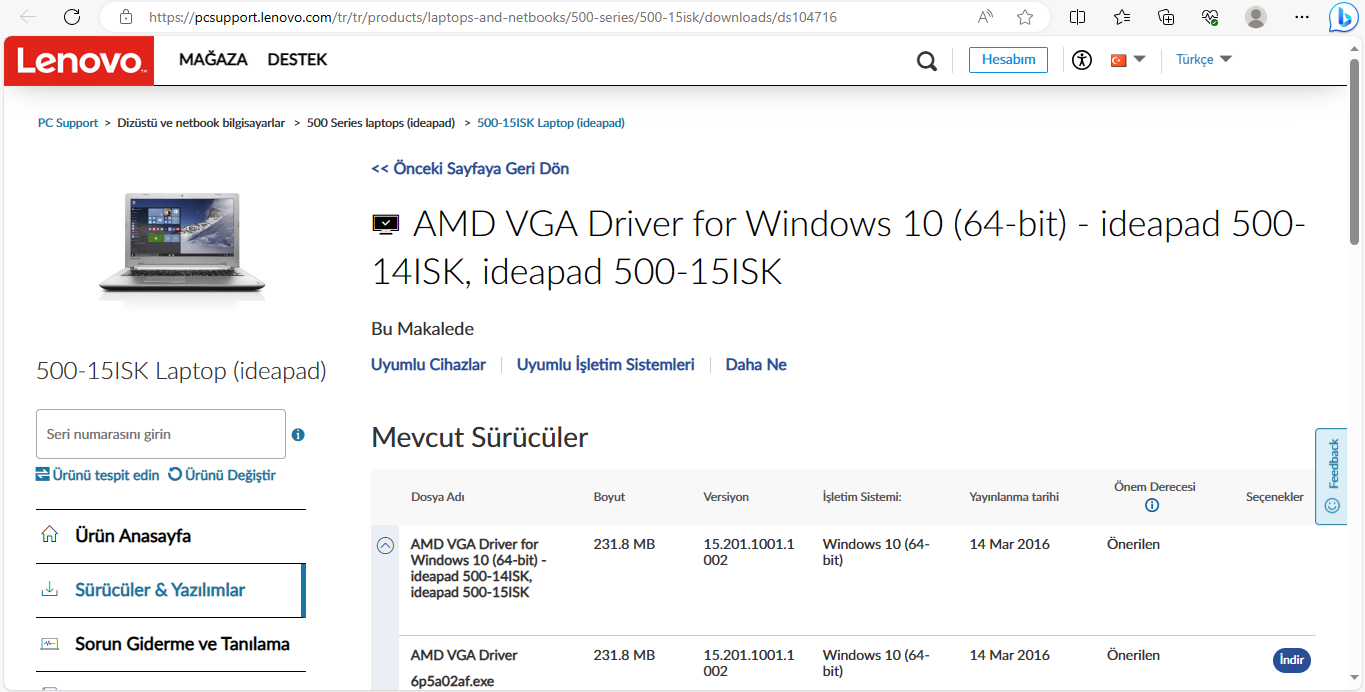Open country selector with Turkish flag
The width and height of the screenshot is (1365, 692).
(x=1128, y=60)
